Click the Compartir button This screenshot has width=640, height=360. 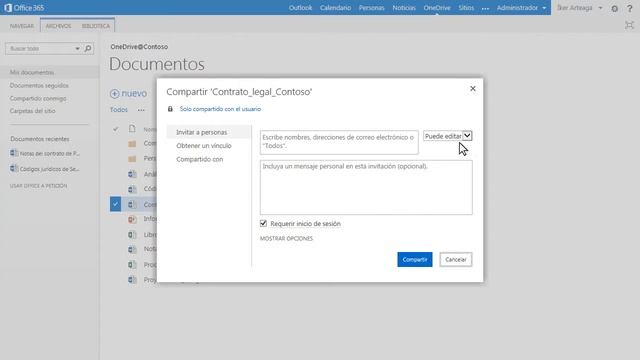[415, 260]
